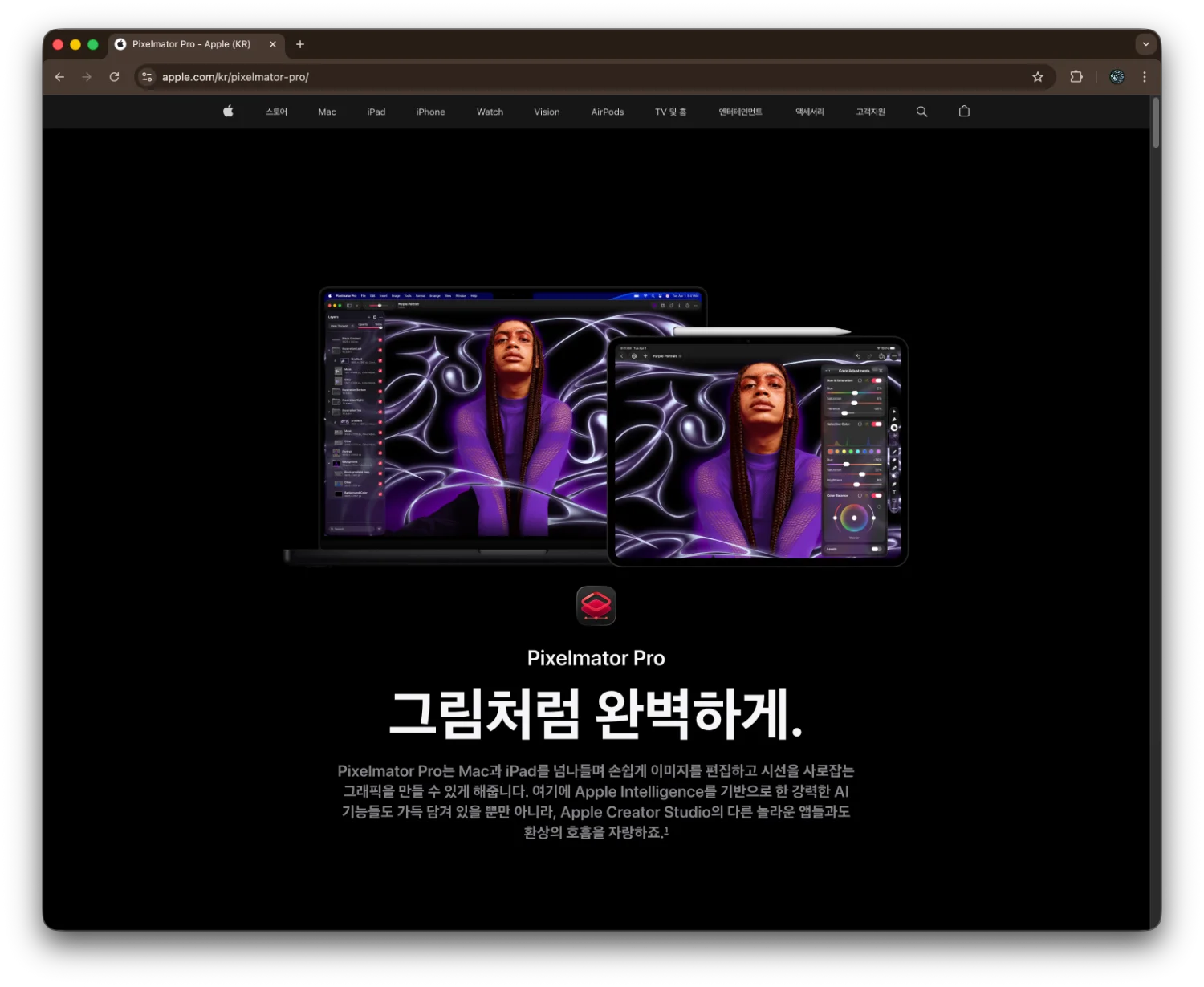Open the AirPods navigation link
Image resolution: width=1204 pixels, height=987 pixels.
607,112
